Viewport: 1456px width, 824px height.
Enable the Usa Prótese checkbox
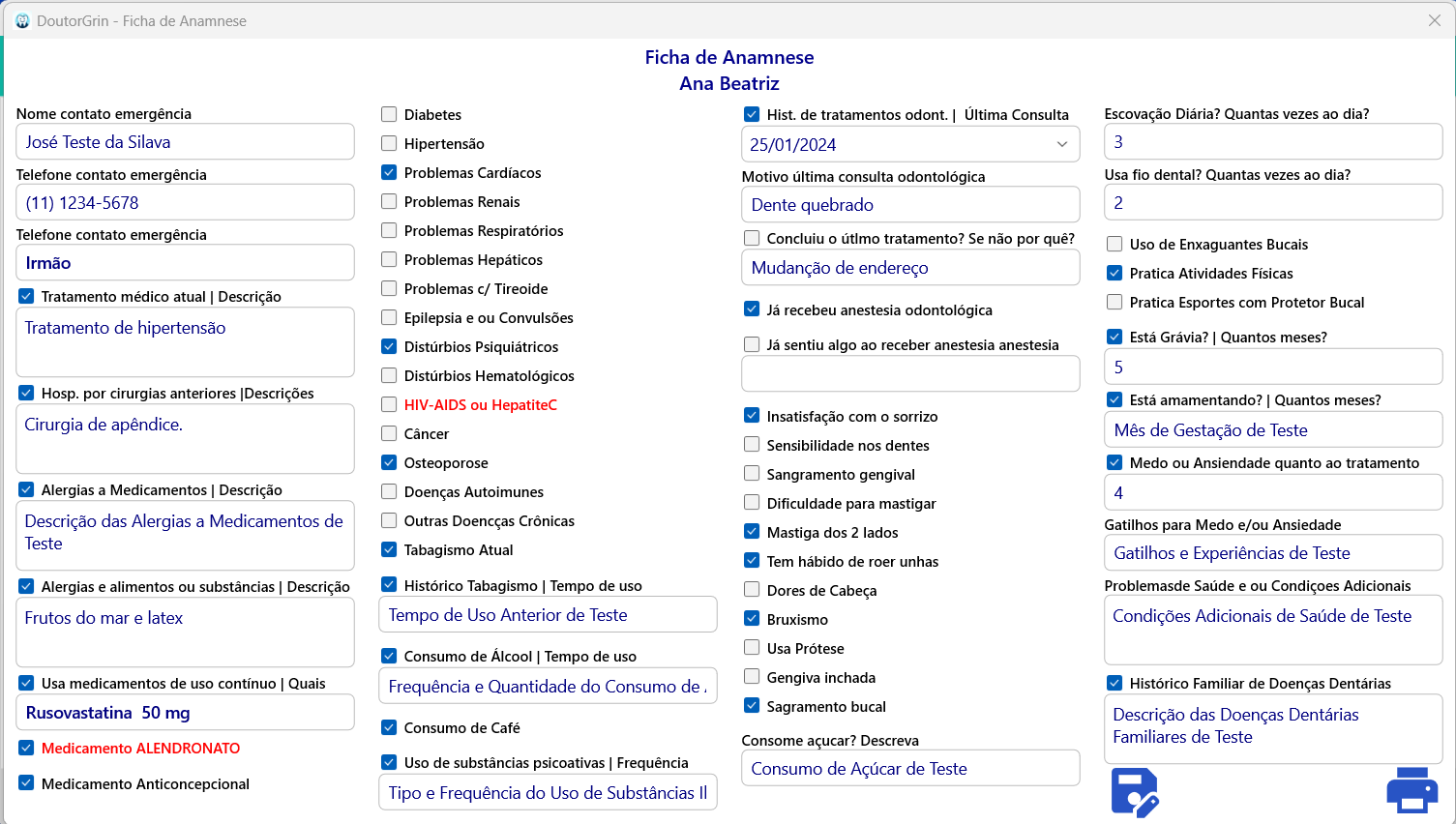[752, 648]
